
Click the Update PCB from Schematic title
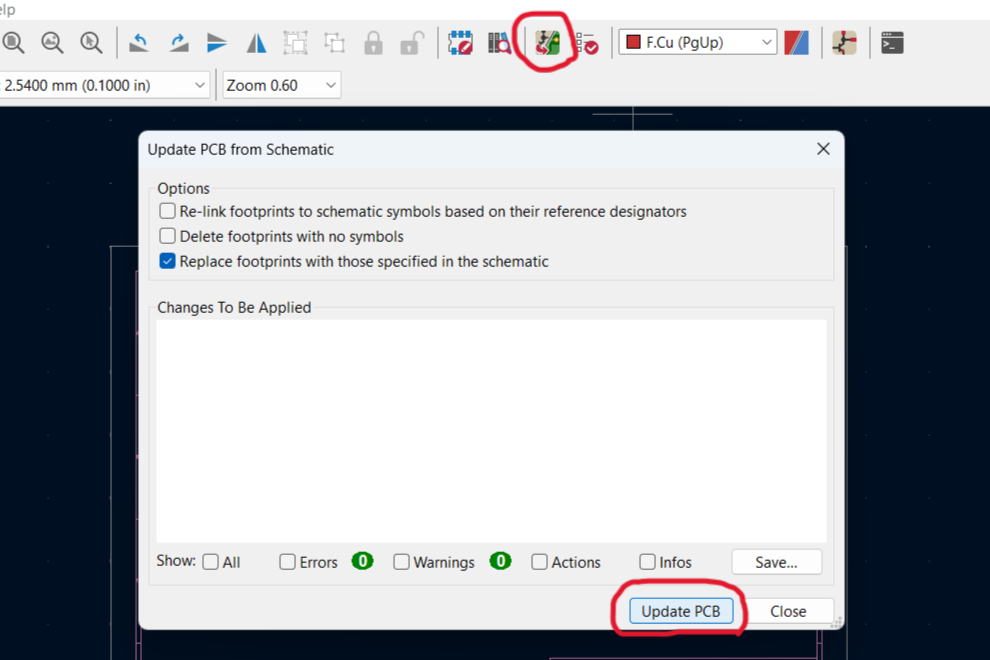pos(241,150)
